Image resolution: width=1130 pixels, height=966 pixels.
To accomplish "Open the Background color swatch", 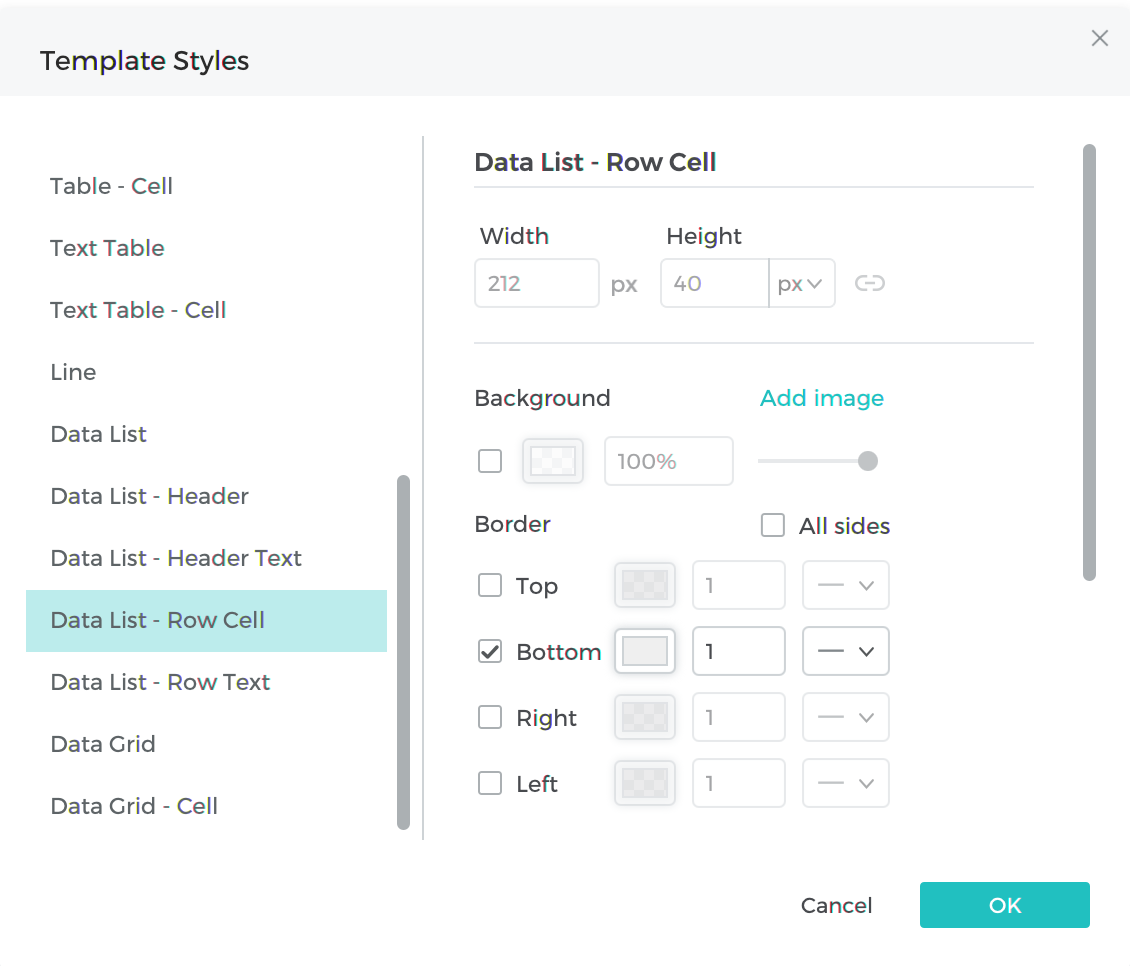I will pyautogui.click(x=552, y=461).
